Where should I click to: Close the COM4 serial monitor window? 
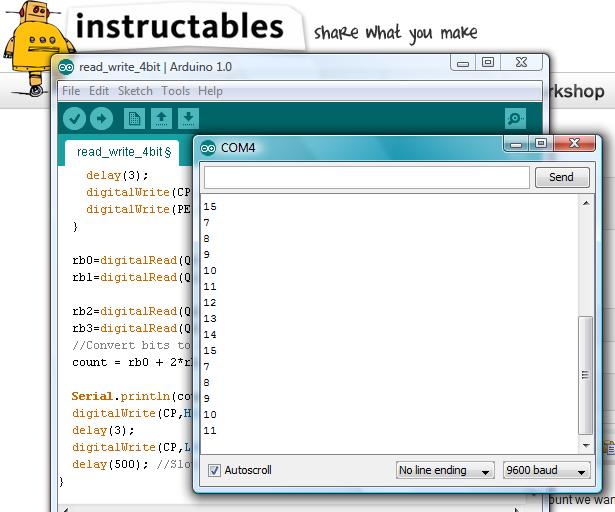[575, 144]
